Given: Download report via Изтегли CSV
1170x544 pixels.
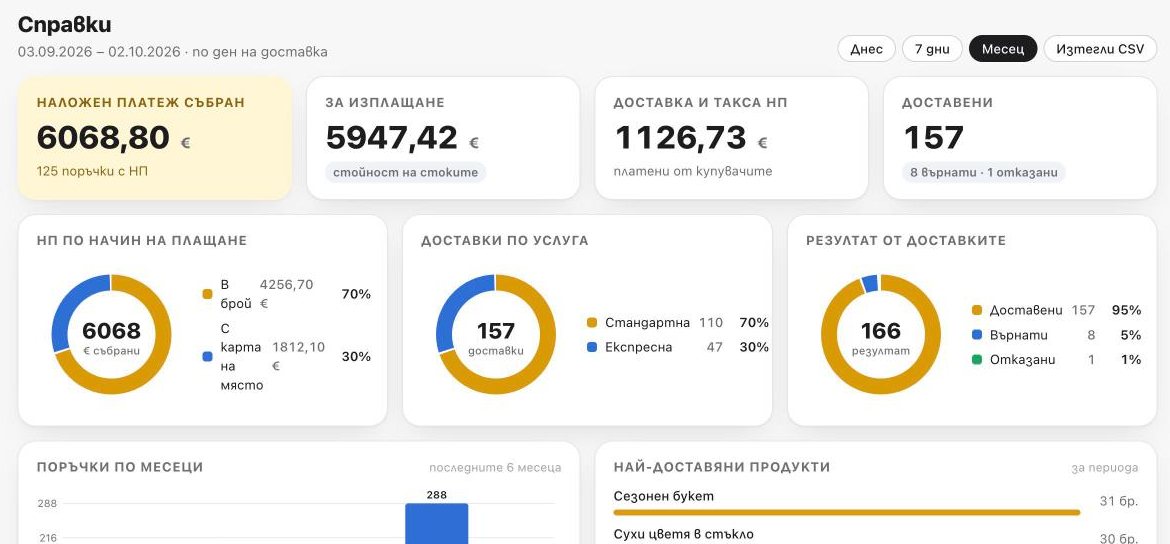Looking at the screenshot, I should tap(1100, 49).
